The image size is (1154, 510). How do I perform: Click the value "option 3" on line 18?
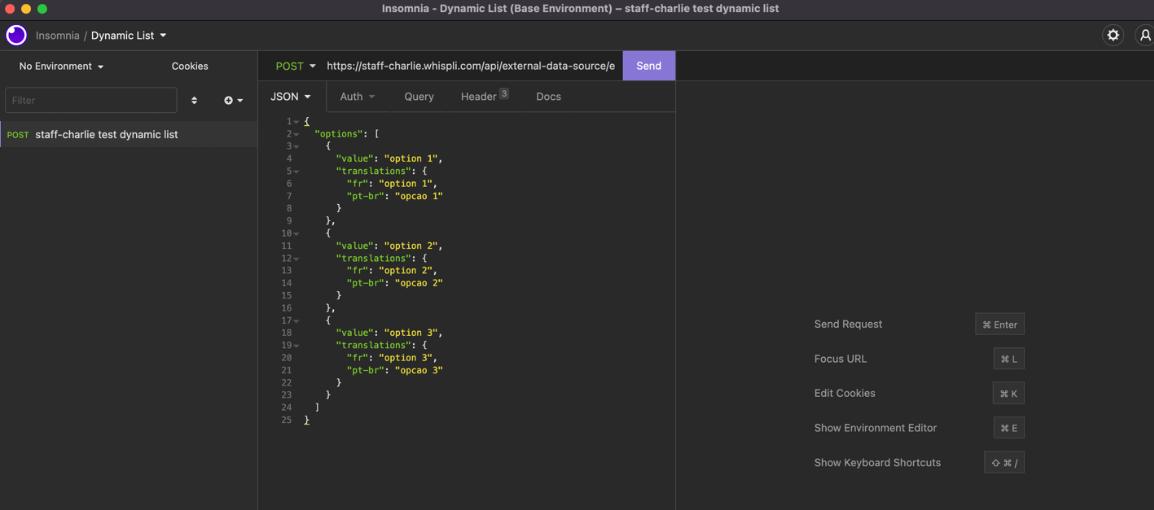pos(411,333)
